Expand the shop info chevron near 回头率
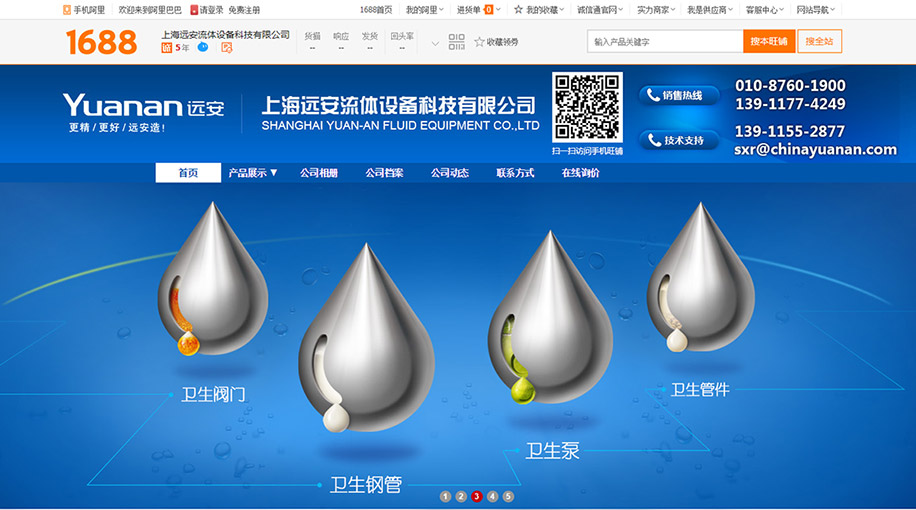916x510 pixels. (435, 43)
